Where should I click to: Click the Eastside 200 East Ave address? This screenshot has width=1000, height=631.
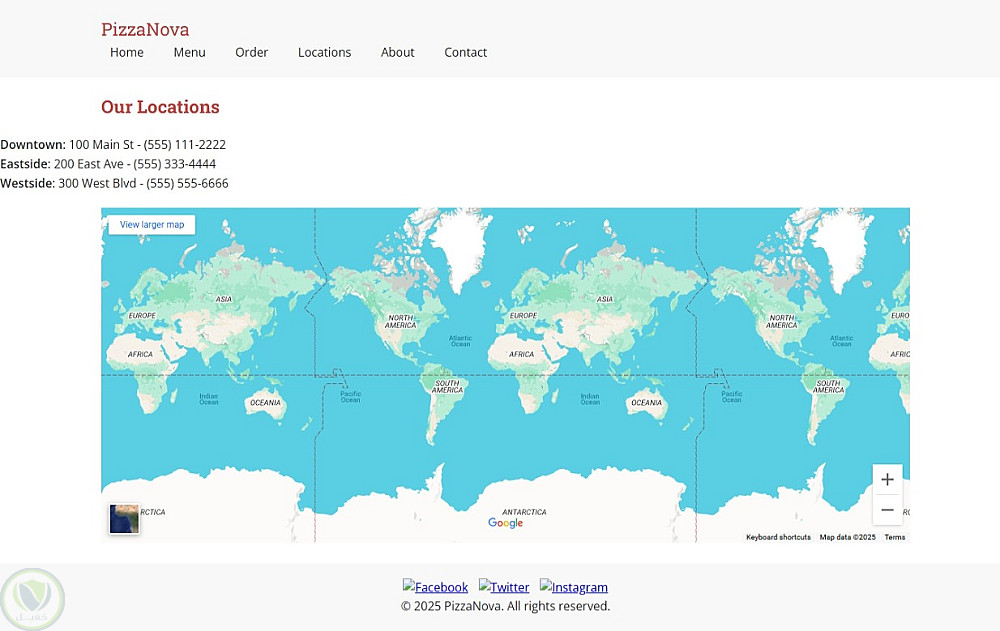tap(108, 164)
